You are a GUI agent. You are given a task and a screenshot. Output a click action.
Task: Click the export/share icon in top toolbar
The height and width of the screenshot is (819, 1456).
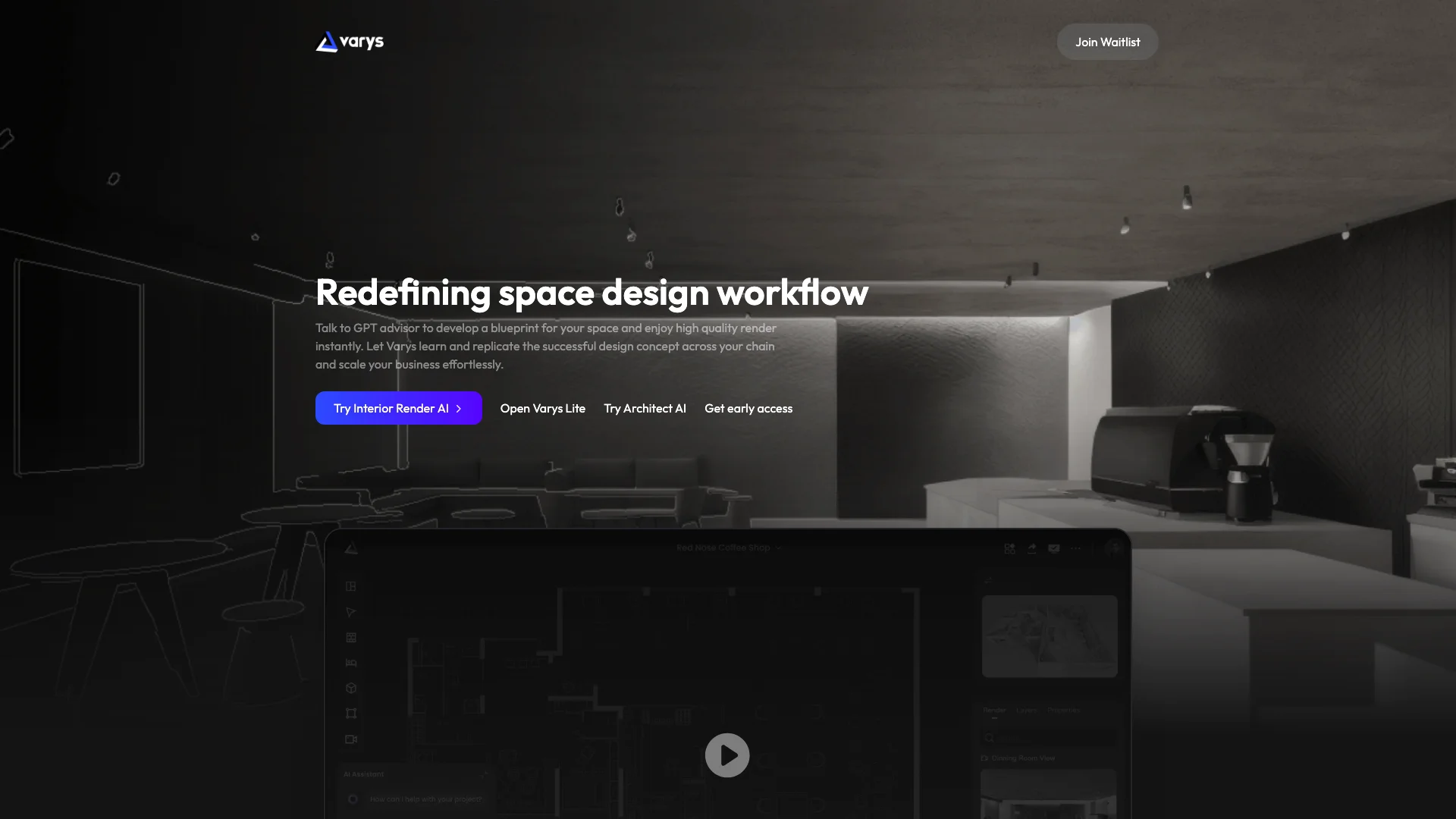(1032, 548)
